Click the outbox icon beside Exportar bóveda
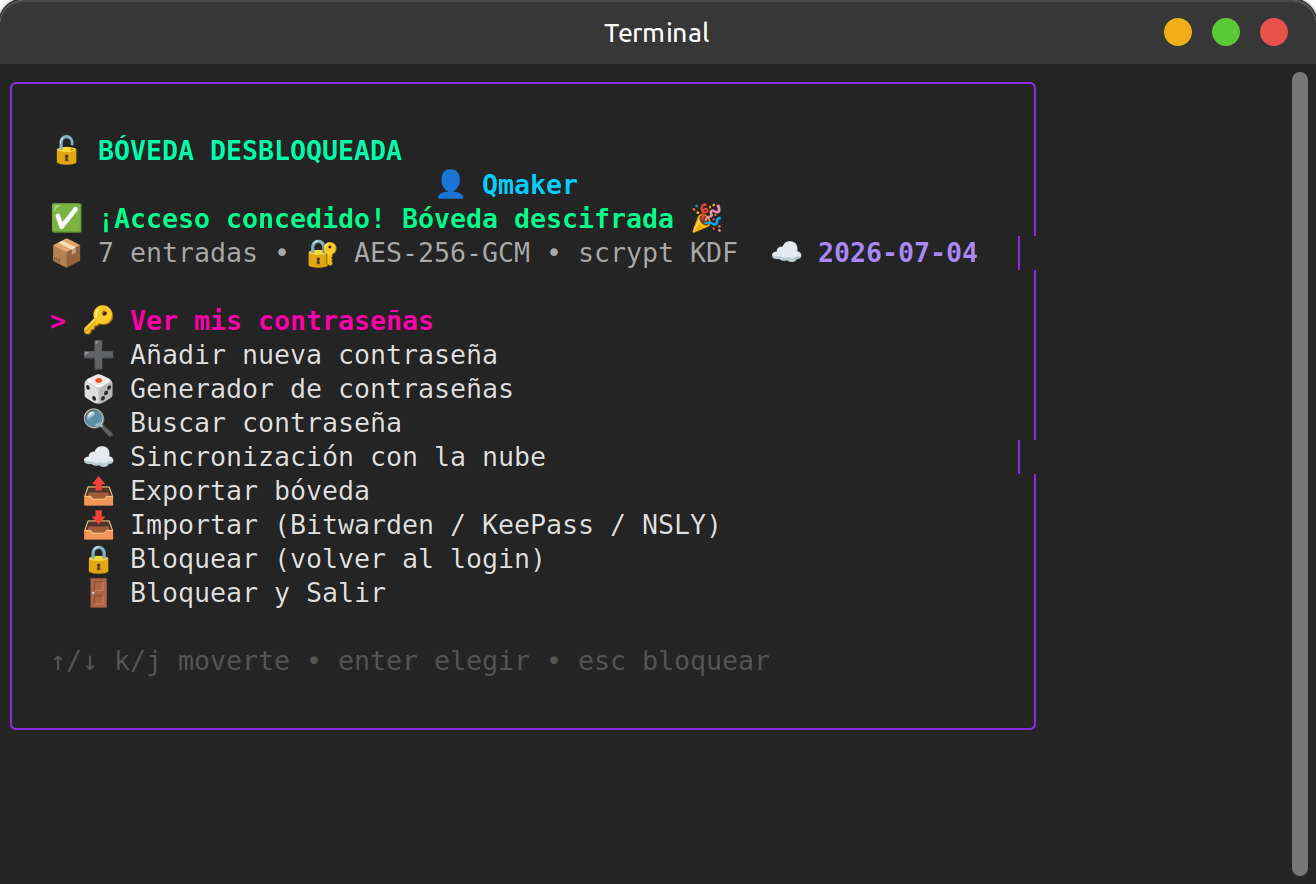This screenshot has height=884, width=1316. [x=98, y=491]
